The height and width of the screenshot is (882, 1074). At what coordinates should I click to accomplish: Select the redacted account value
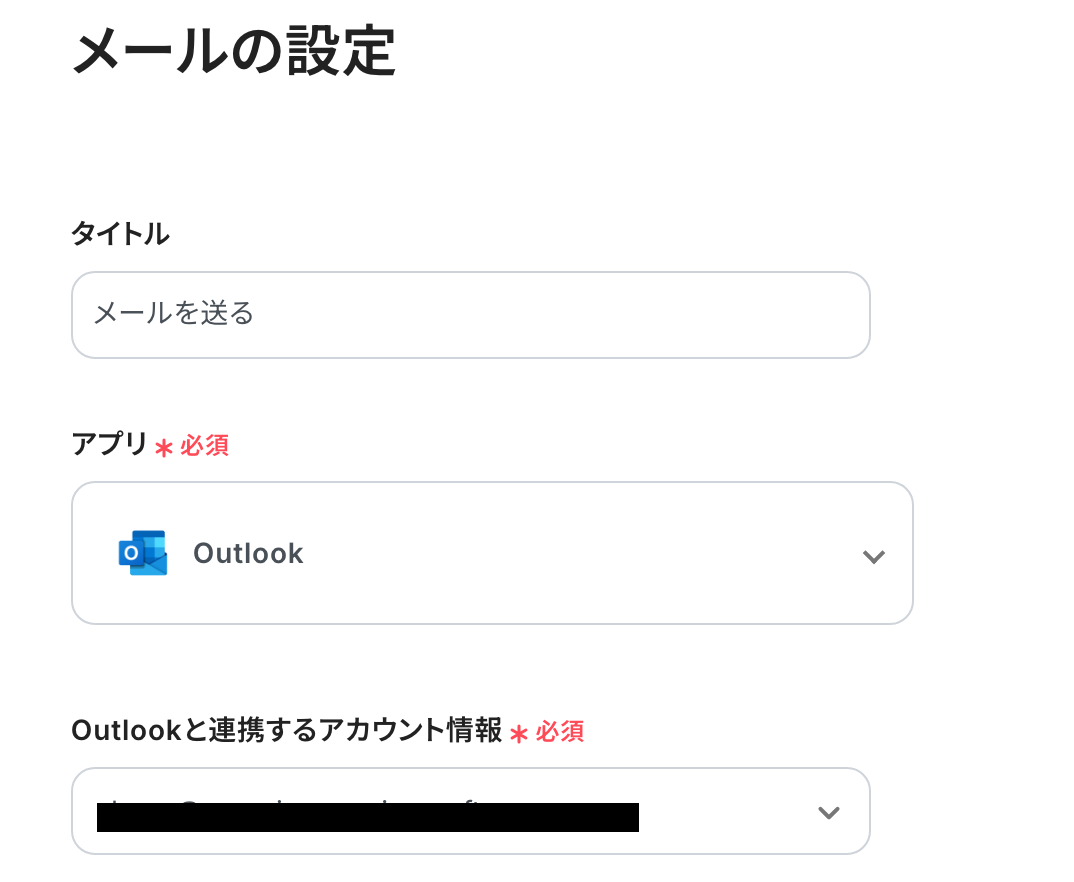[x=368, y=816]
